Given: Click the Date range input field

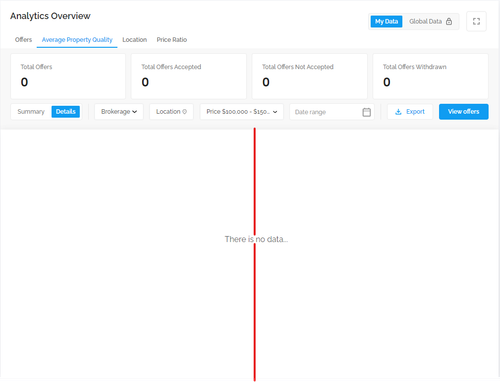Looking at the screenshot, I should point(332,112).
